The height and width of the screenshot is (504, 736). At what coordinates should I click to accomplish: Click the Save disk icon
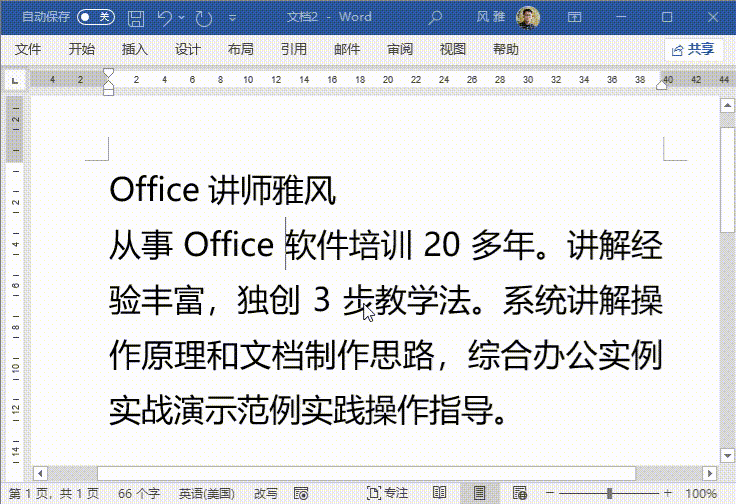[136, 17]
